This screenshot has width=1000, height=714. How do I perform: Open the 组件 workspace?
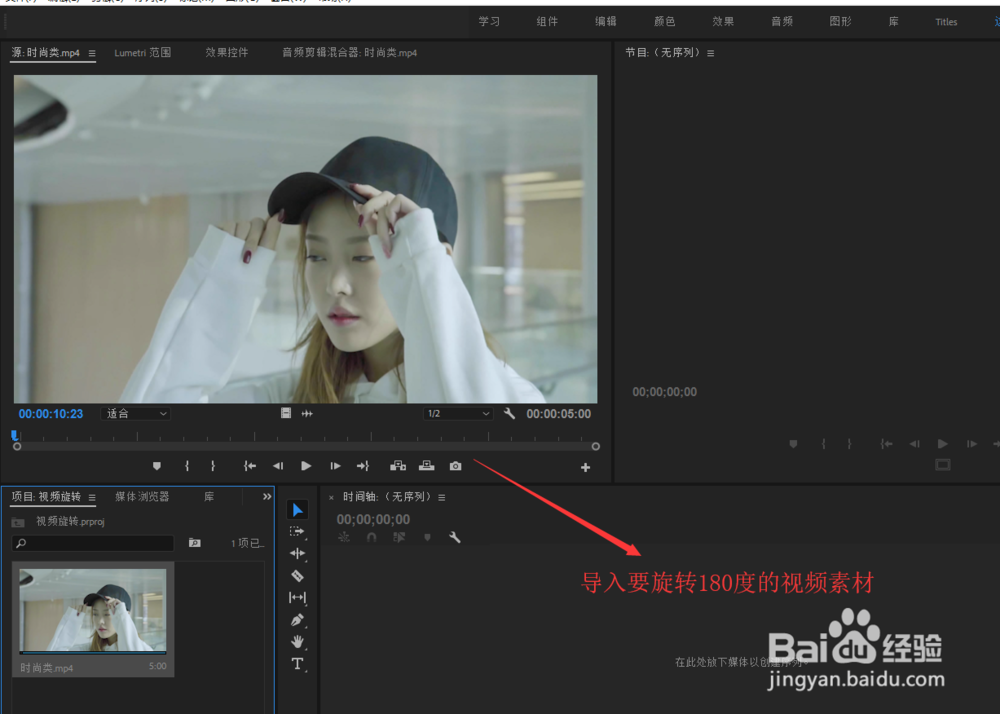(x=547, y=22)
